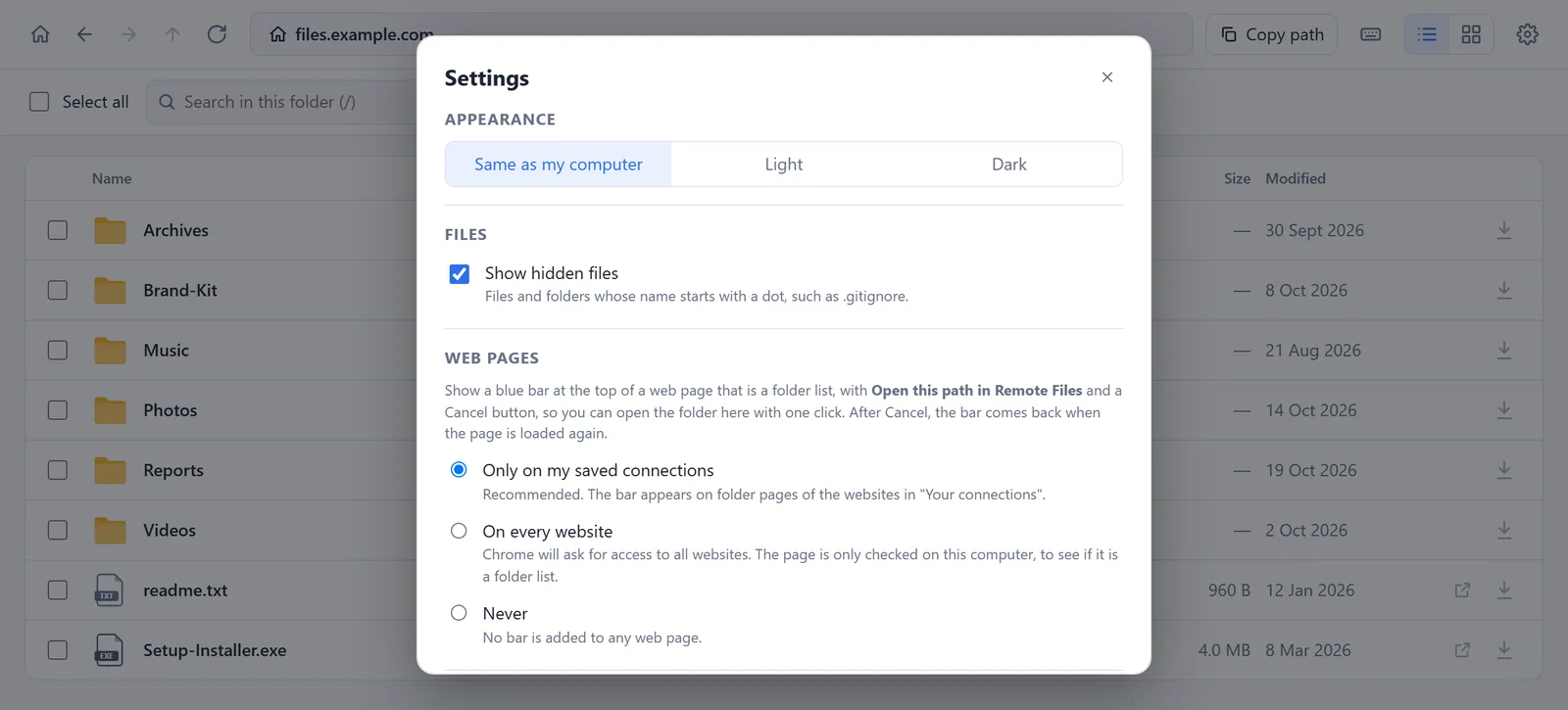Open settings with the gear icon
This screenshot has width=1568, height=710.
[x=1527, y=34]
